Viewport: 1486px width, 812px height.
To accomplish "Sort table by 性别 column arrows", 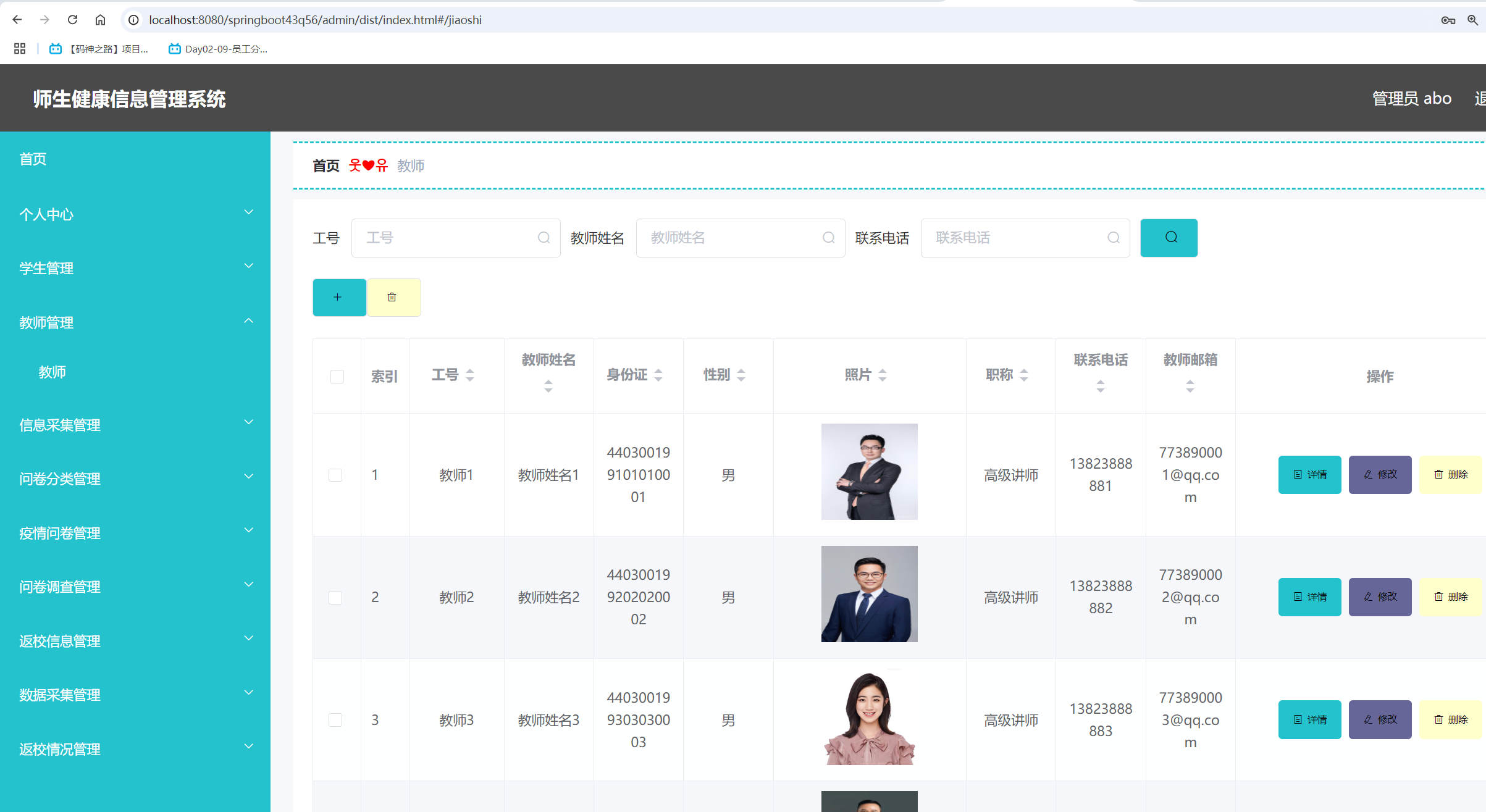I will coord(741,375).
